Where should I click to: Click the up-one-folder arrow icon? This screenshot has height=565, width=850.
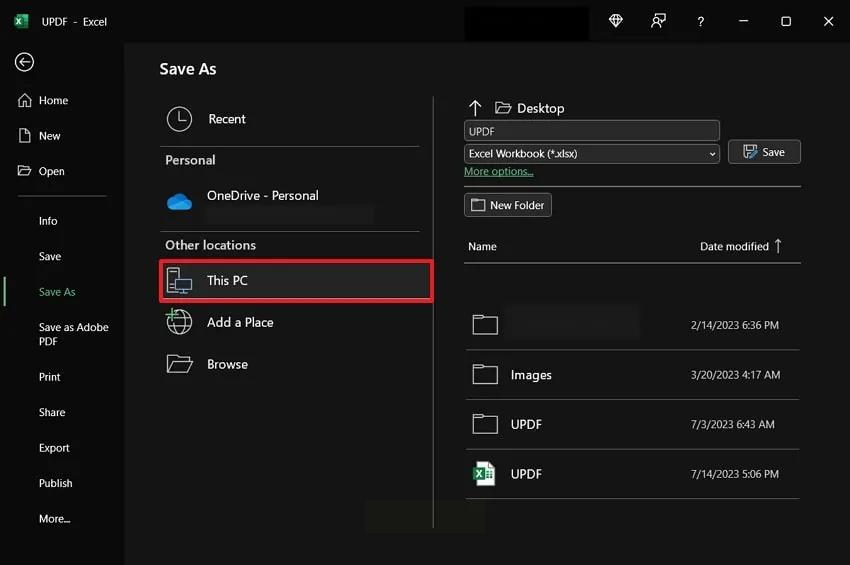(475, 108)
